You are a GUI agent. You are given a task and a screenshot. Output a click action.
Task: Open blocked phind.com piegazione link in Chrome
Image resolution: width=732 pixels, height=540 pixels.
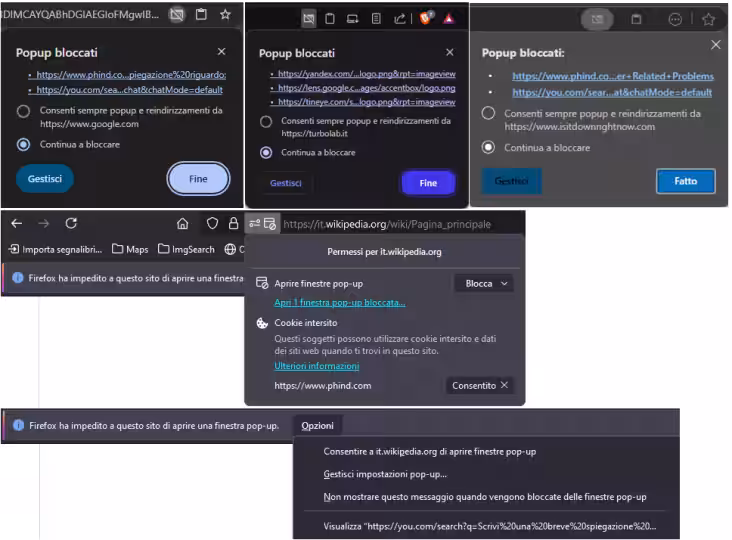[x=131, y=75]
